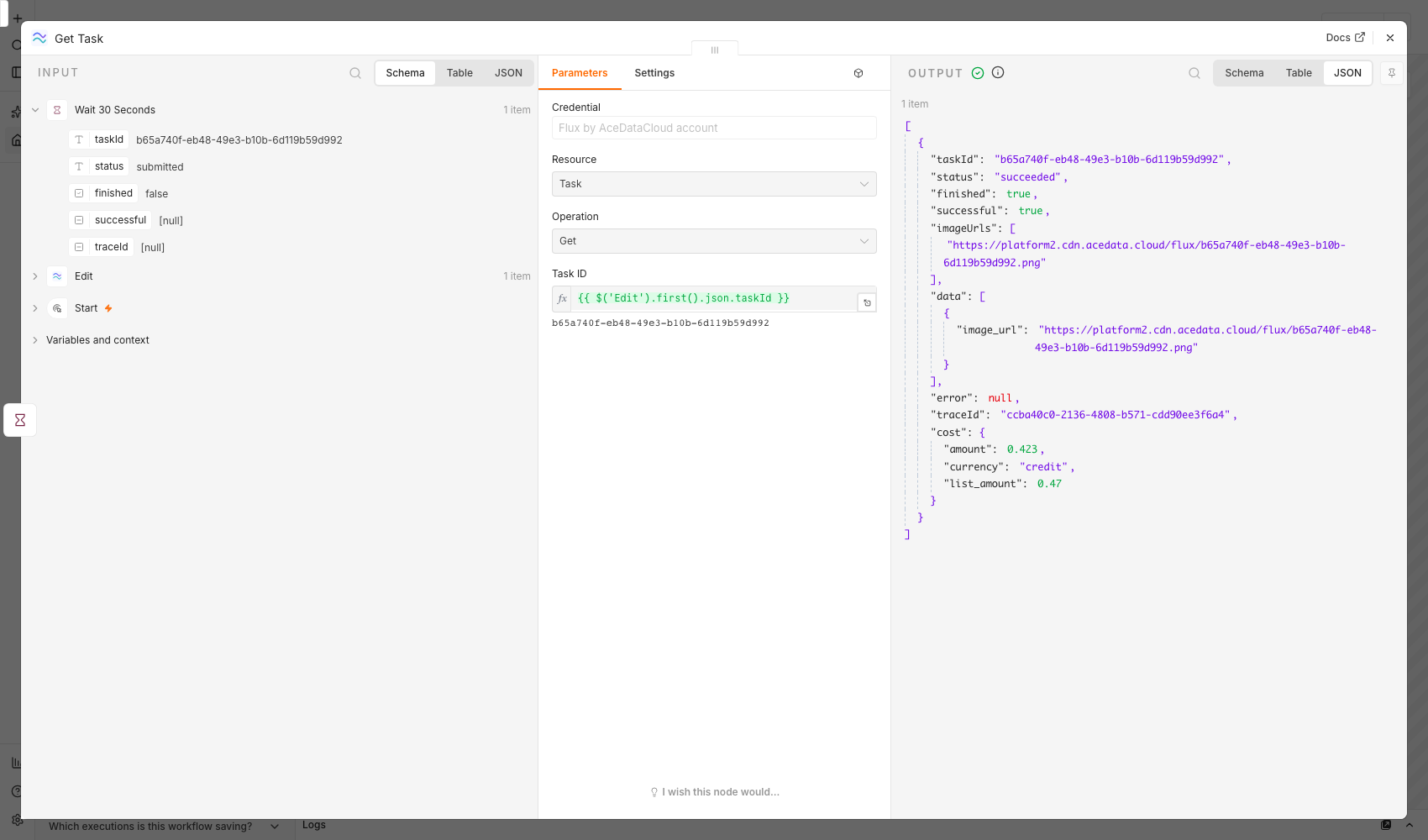Click the hourglass node on left edge
The width and height of the screenshot is (1428, 840).
[20, 420]
